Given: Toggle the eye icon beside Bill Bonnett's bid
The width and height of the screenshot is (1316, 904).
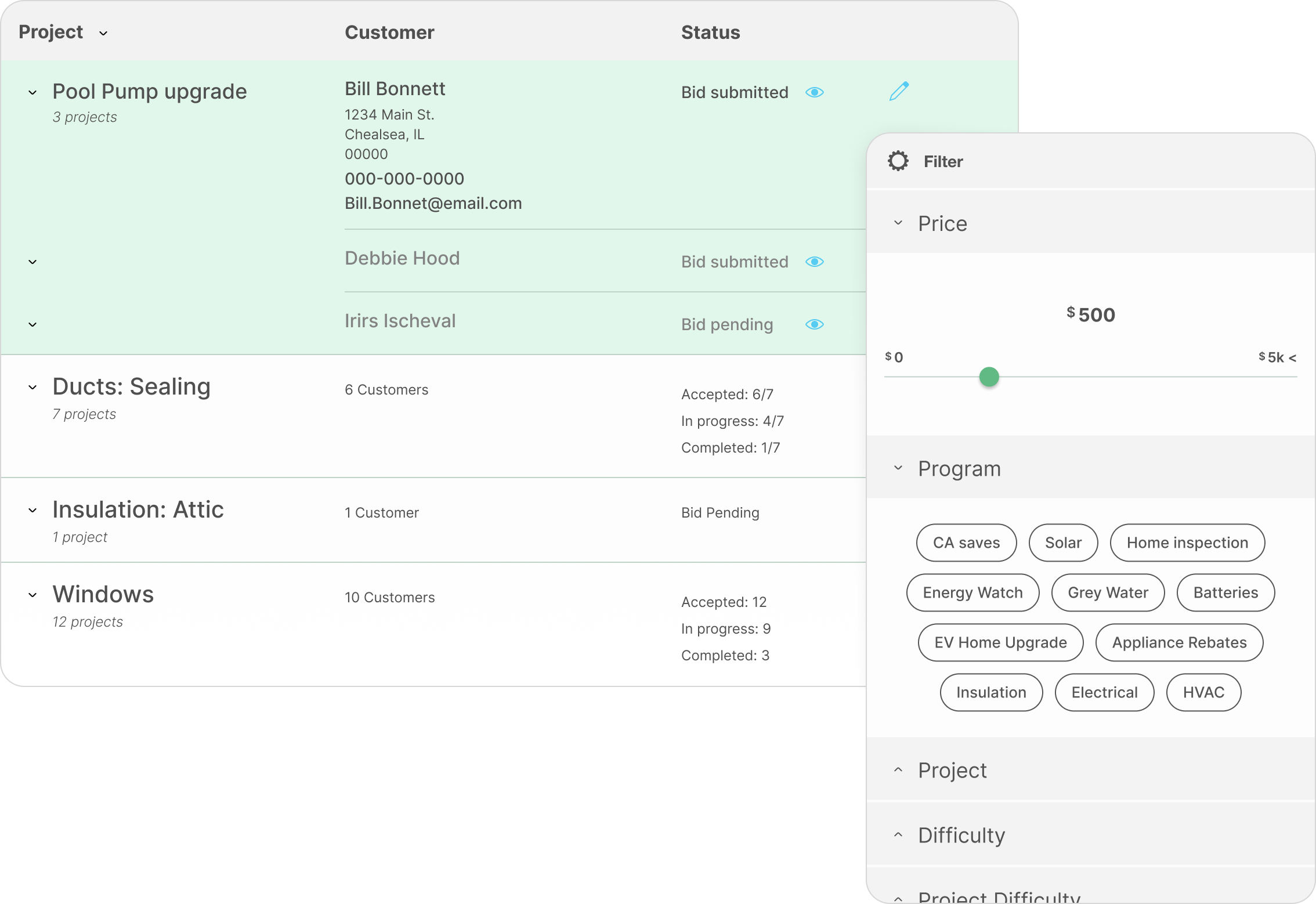Looking at the screenshot, I should pyautogui.click(x=815, y=93).
